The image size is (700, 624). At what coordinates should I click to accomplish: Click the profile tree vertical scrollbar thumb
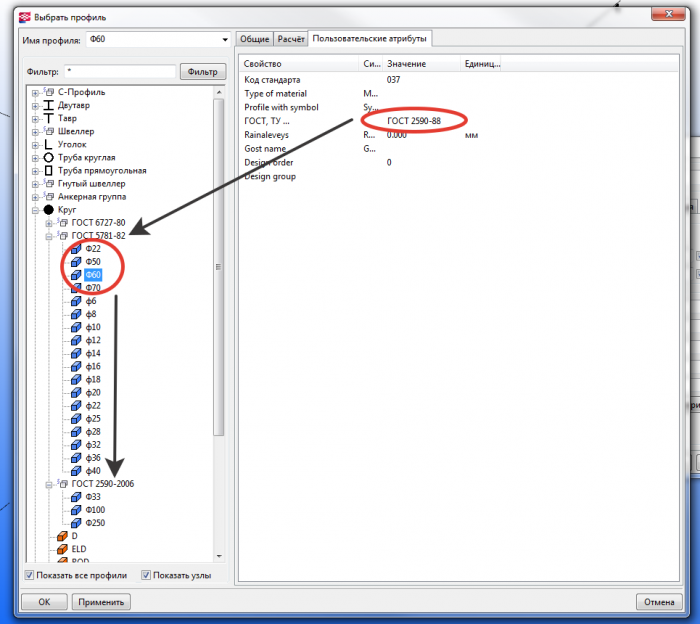coord(219,266)
